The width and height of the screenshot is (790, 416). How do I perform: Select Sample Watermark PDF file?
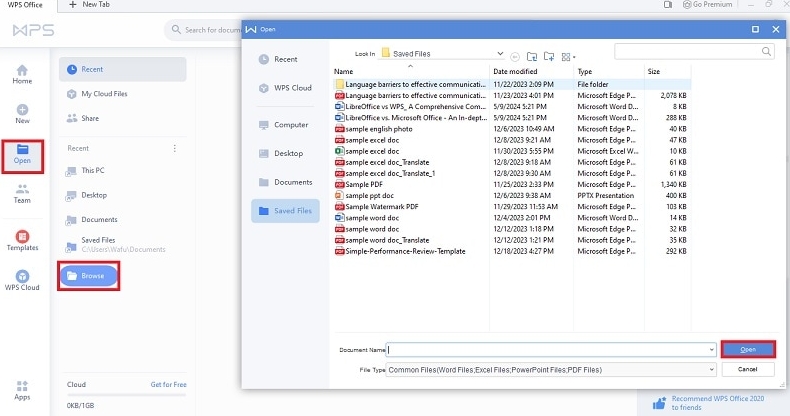click(x=511, y=206)
